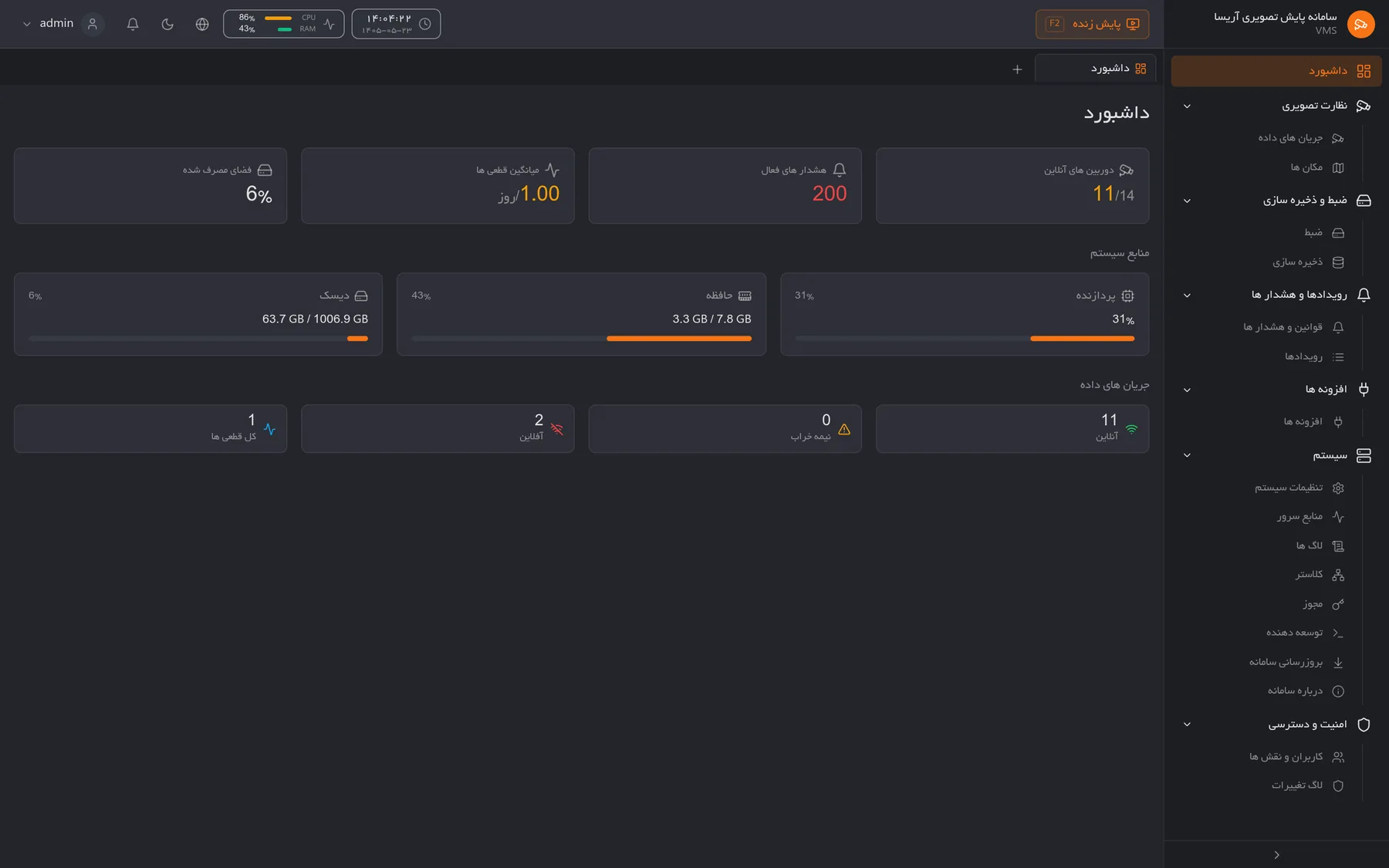Open live view button پایش زنده
The image size is (1389, 868).
click(x=1092, y=24)
